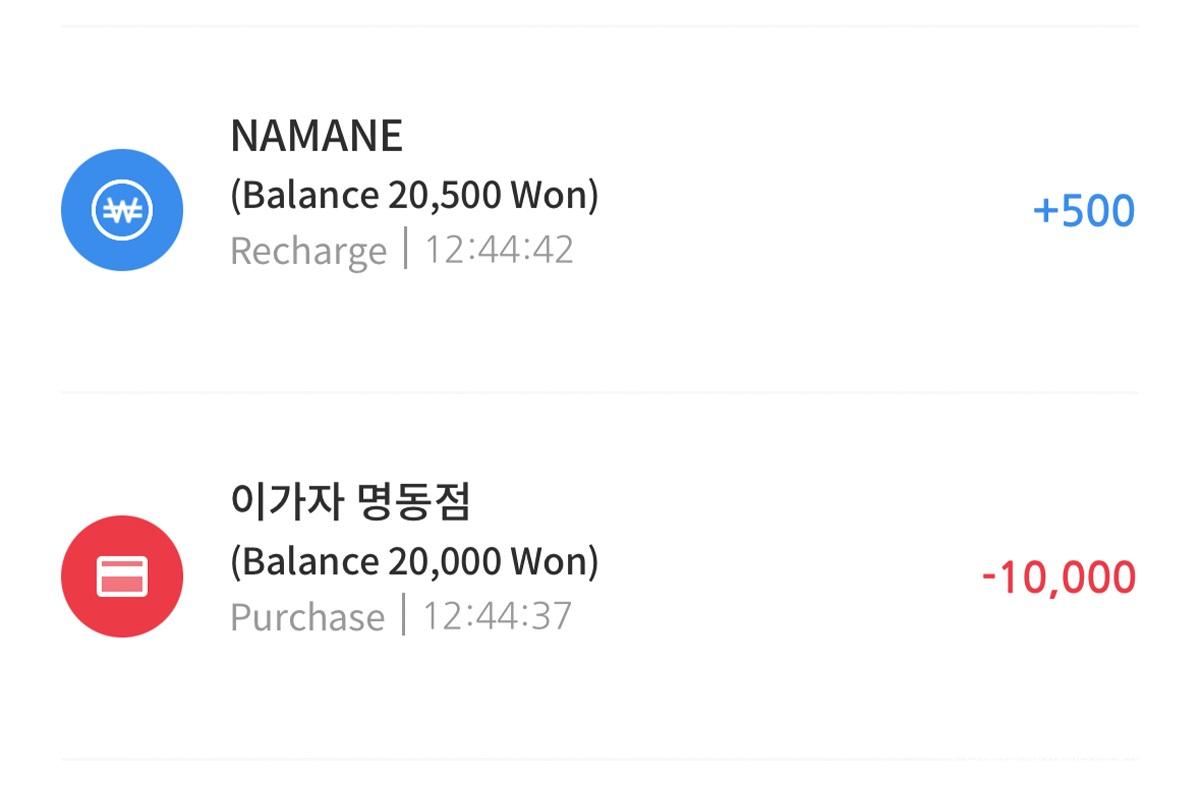The height and width of the screenshot is (800, 1200).
Task: Click the -10,000 purchase amount
Action: pos(1058,578)
